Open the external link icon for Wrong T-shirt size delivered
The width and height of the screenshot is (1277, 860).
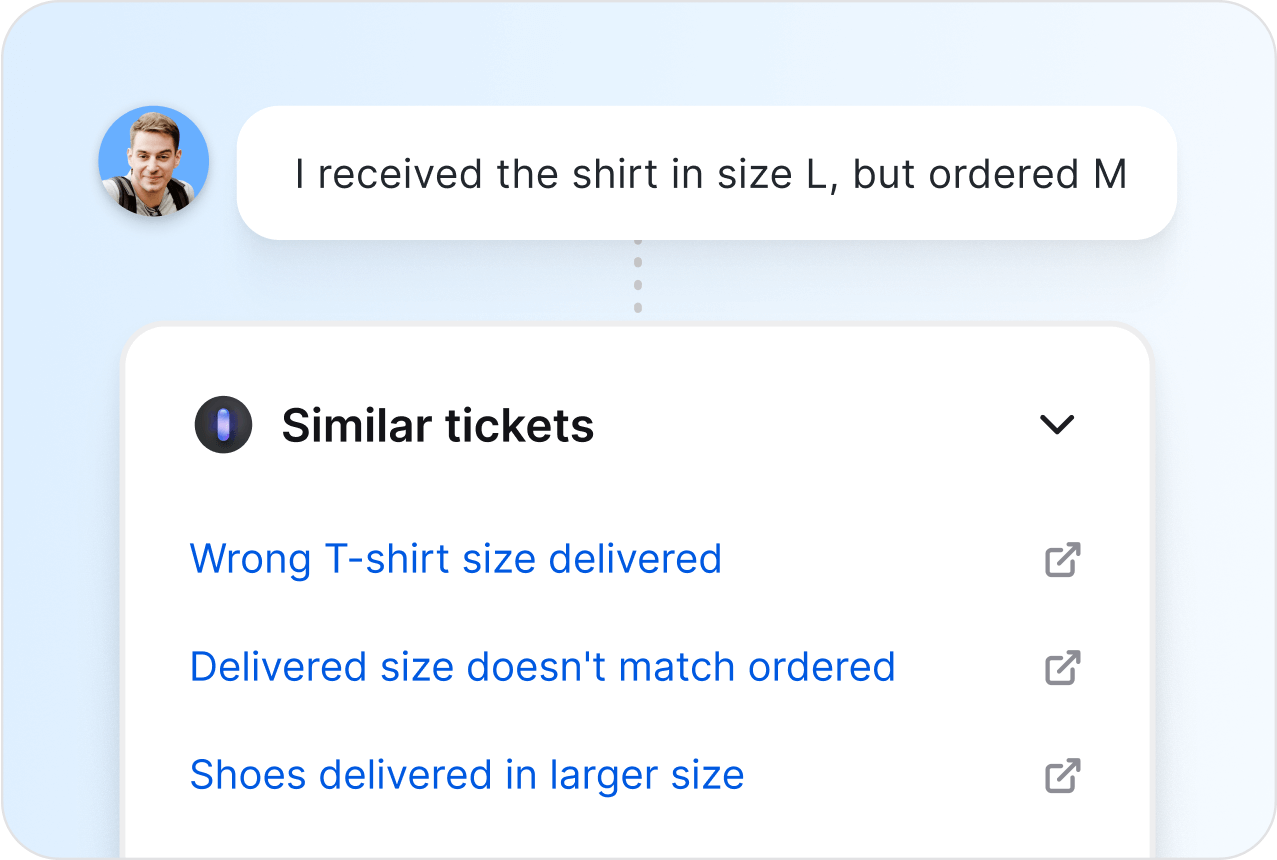click(1063, 559)
